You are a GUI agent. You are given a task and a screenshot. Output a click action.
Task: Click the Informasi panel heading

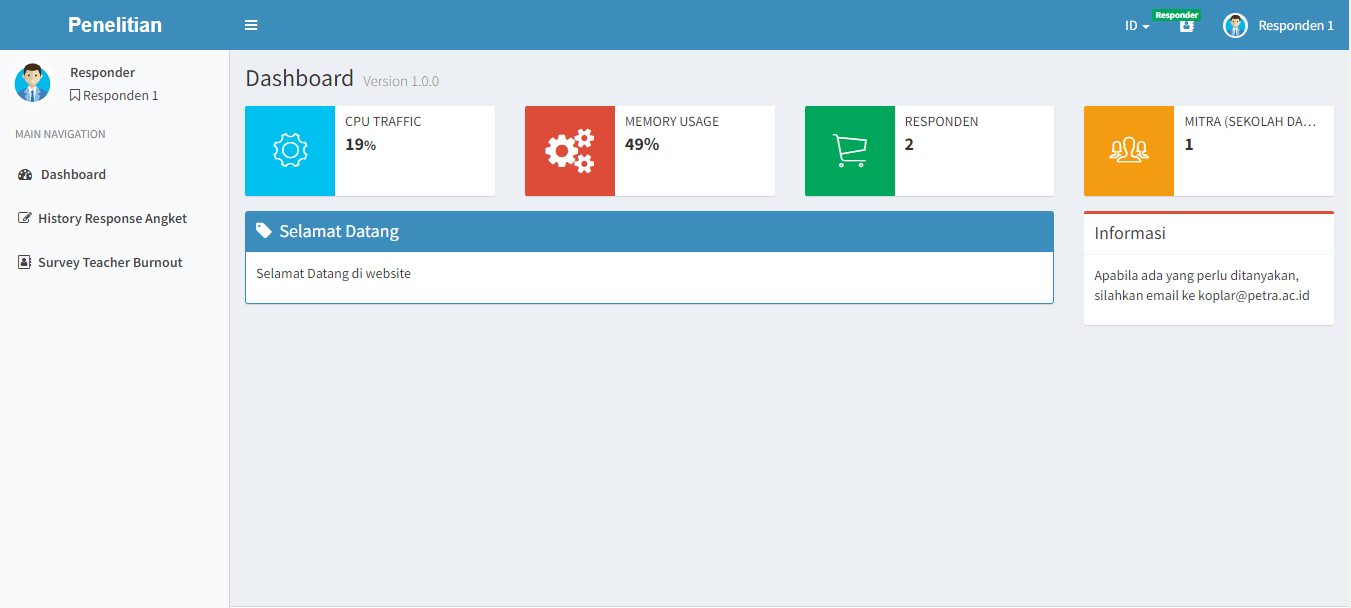[x=1130, y=234]
